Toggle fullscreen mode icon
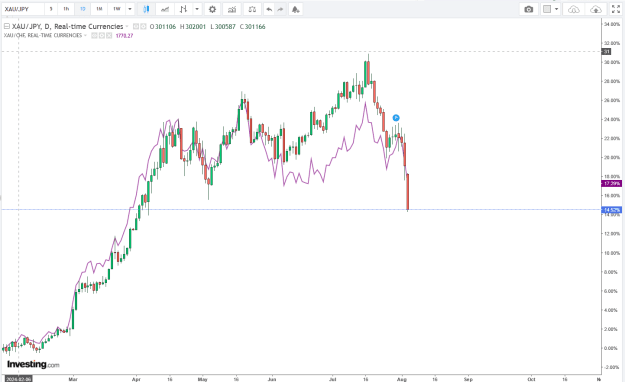625x382 pixels. (x=616, y=9)
